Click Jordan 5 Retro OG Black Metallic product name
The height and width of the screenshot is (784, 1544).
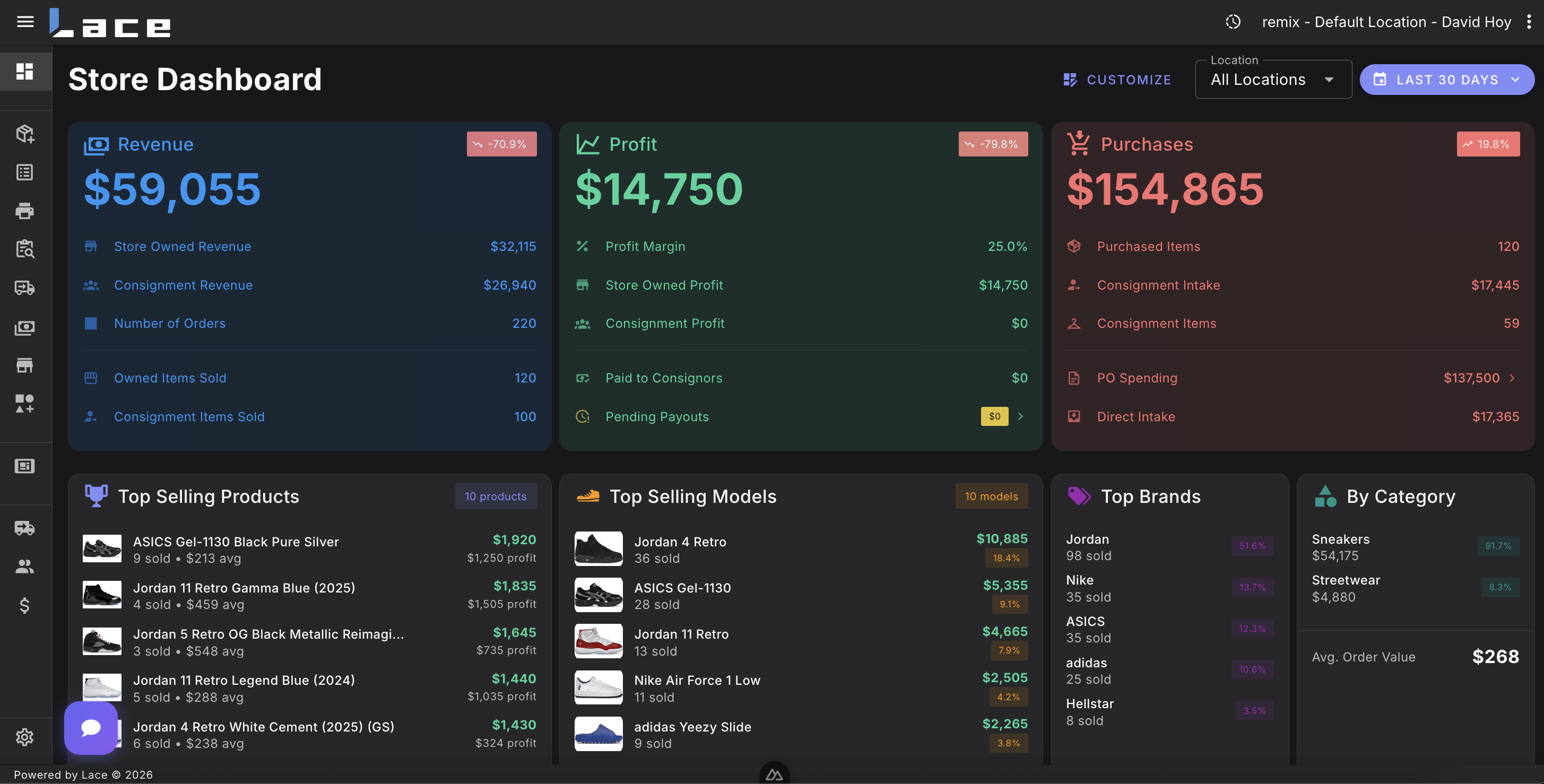(x=268, y=634)
